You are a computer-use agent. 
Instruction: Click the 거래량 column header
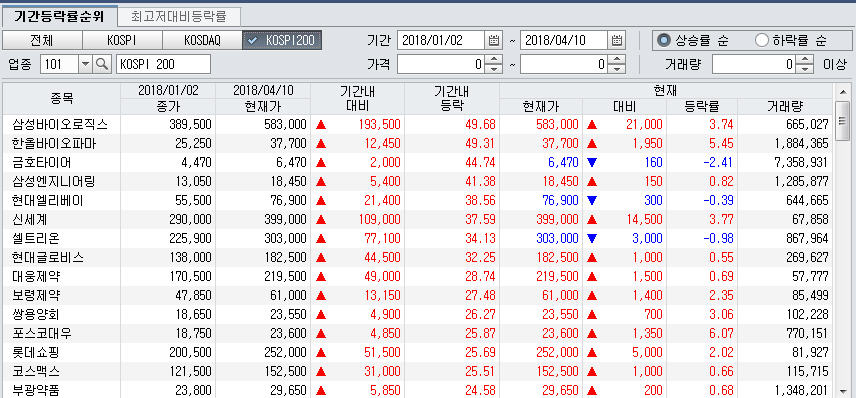[x=785, y=107]
